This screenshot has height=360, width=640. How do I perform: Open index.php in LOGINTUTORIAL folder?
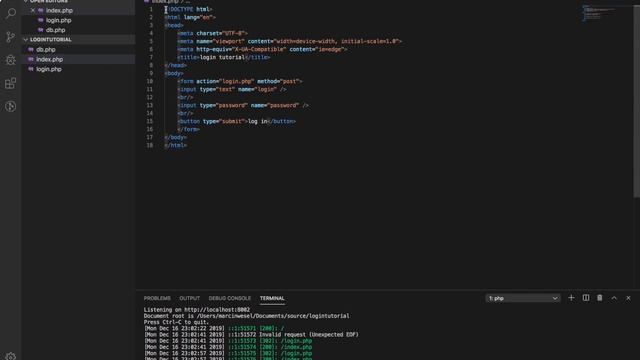[49, 59]
